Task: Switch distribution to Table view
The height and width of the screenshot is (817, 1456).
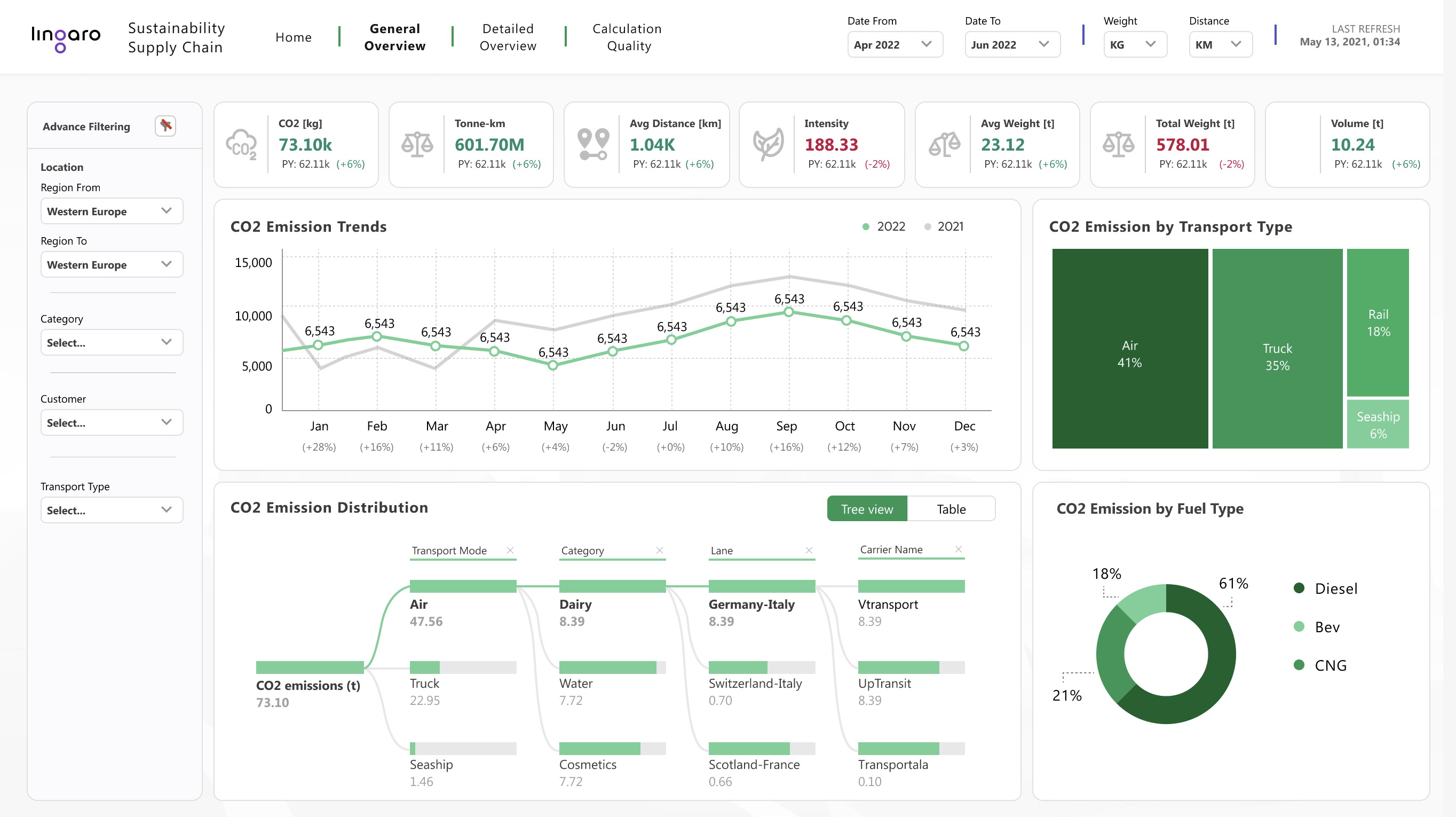Action: tap(951, 509)
